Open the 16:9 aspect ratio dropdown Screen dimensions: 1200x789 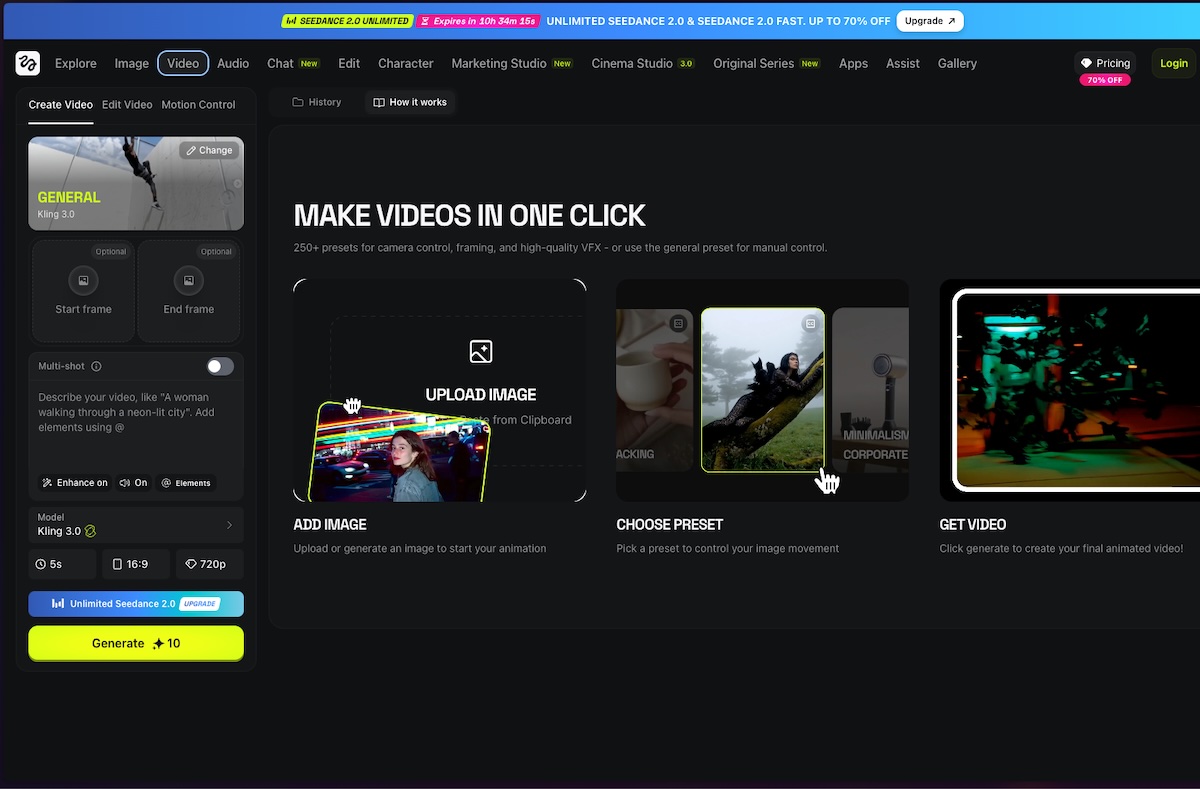(136, 564)
